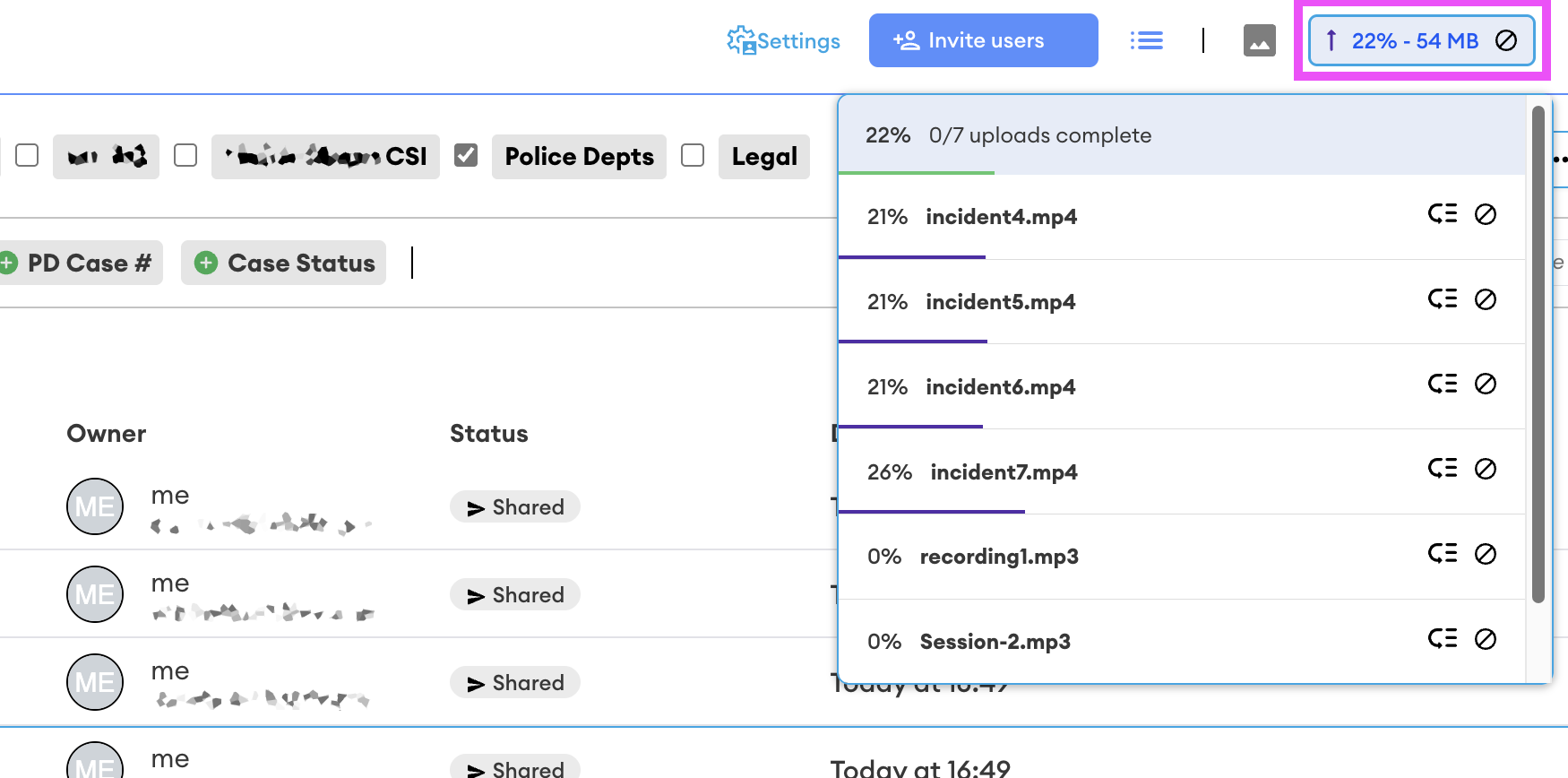Cancel upload of Session-2.mp3
The image size is (1568, 778).
(x=1485, y=639)
